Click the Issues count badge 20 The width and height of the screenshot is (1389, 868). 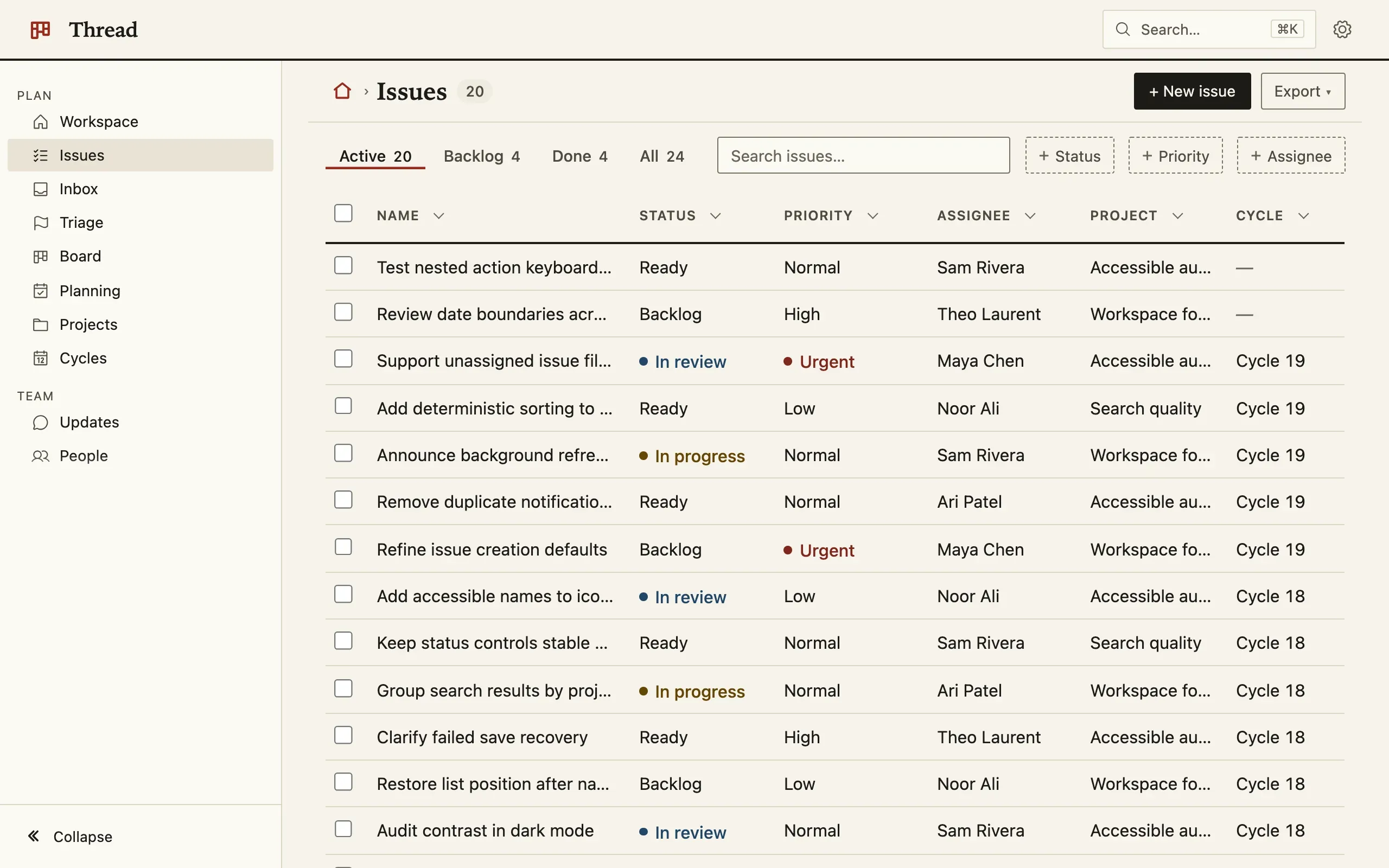point(474,91)
